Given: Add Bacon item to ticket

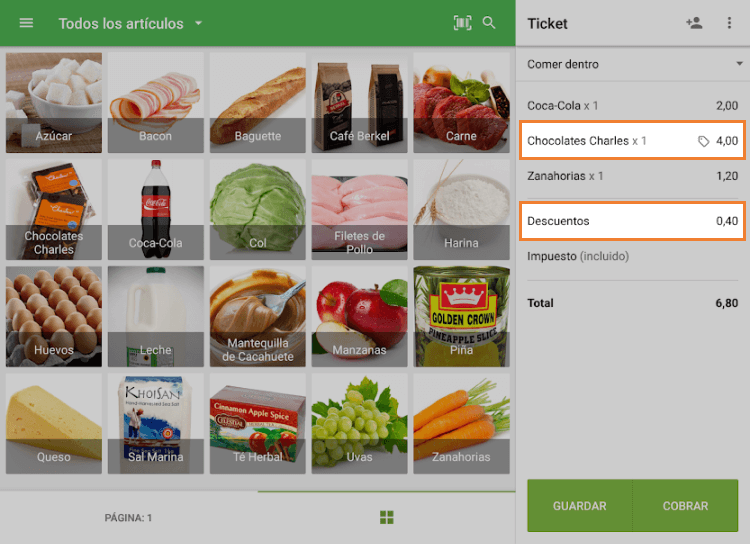Looking at the screenshot, I should 155,103.
